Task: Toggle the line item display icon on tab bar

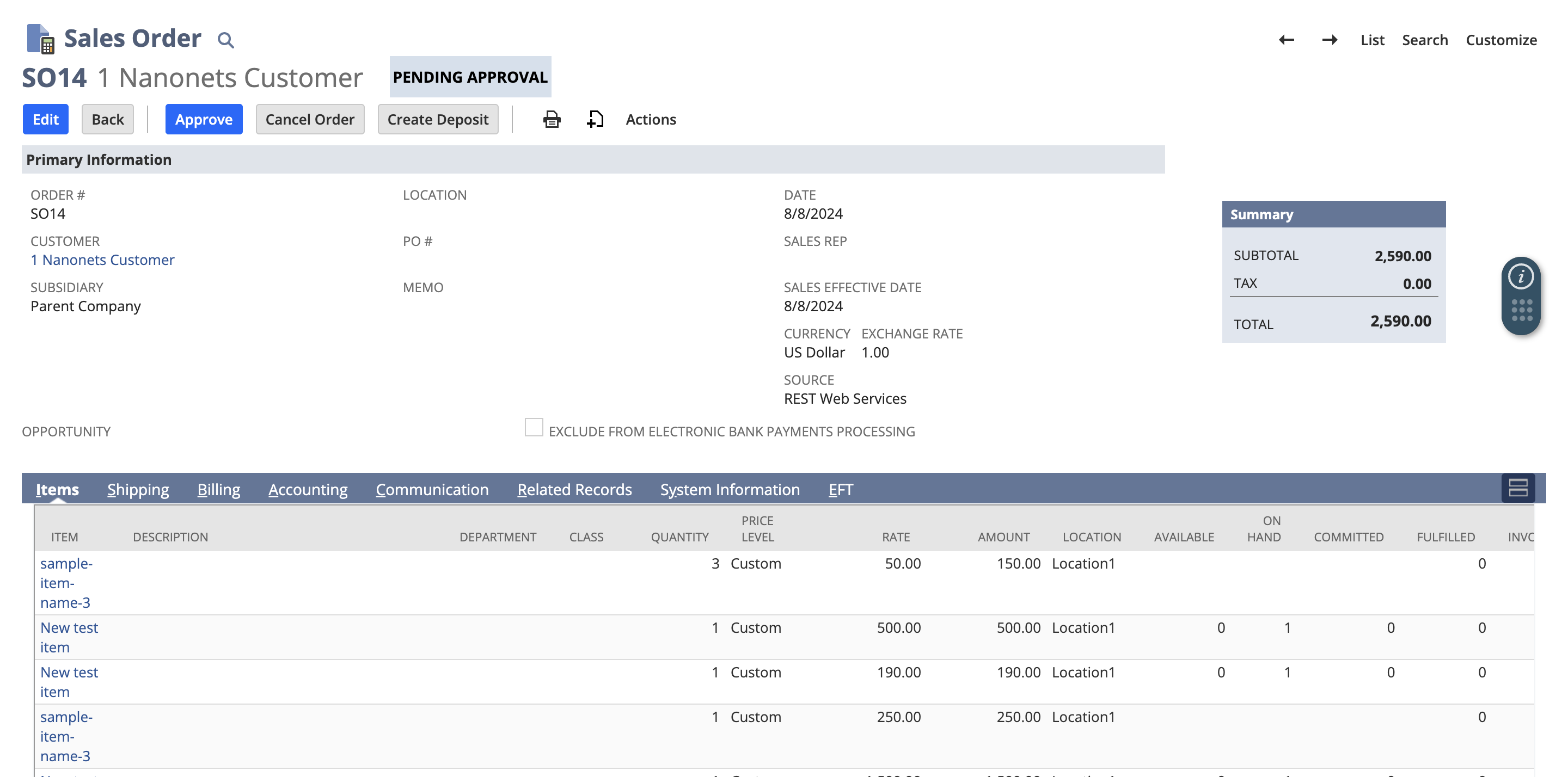Action: click(x=1518, y=488)
